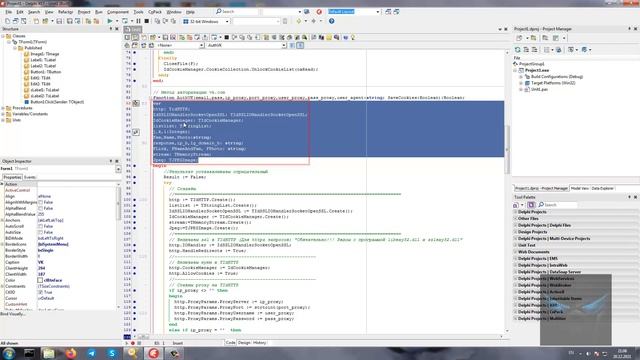Select Unit1.pas in Project Manager
Viewport: 640px width, 360px height.
coord(539,89)
